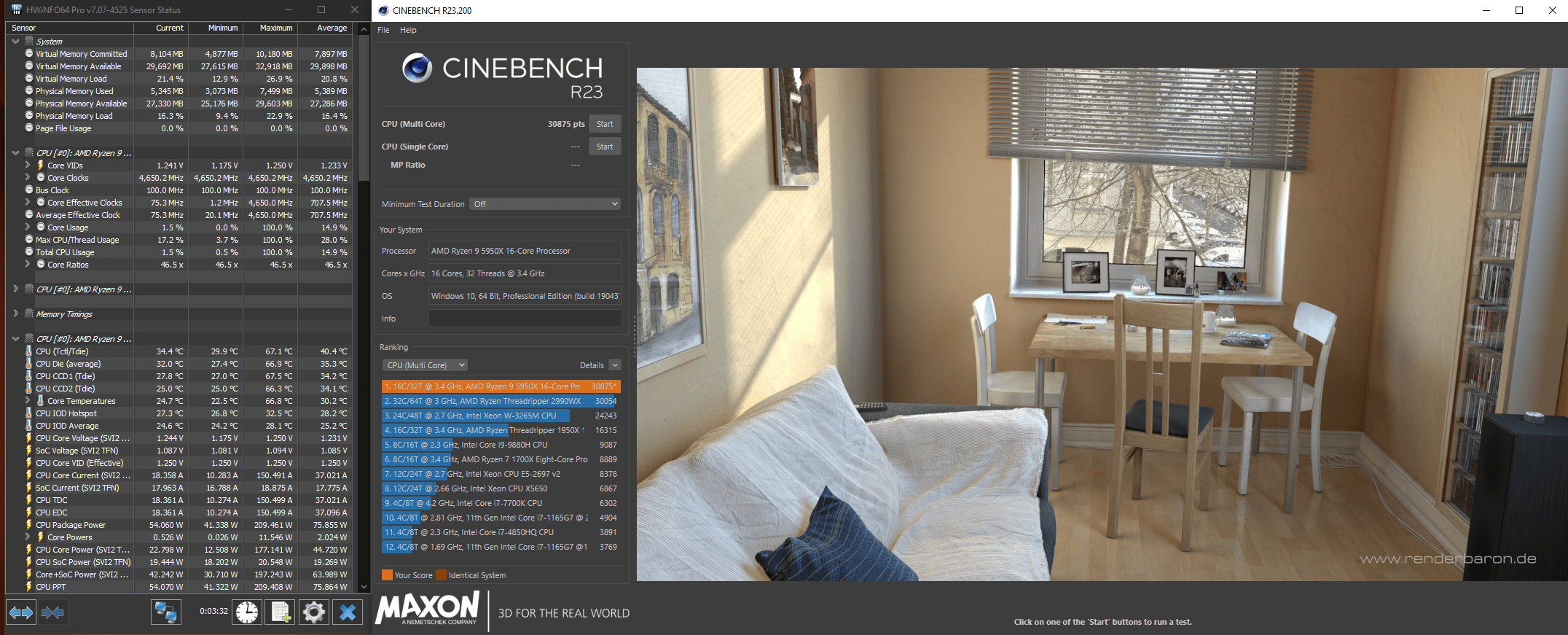Open the Minimum Test Duration dropdown
This screenshot has height=635, width=1568.
[x=545, y=204]
